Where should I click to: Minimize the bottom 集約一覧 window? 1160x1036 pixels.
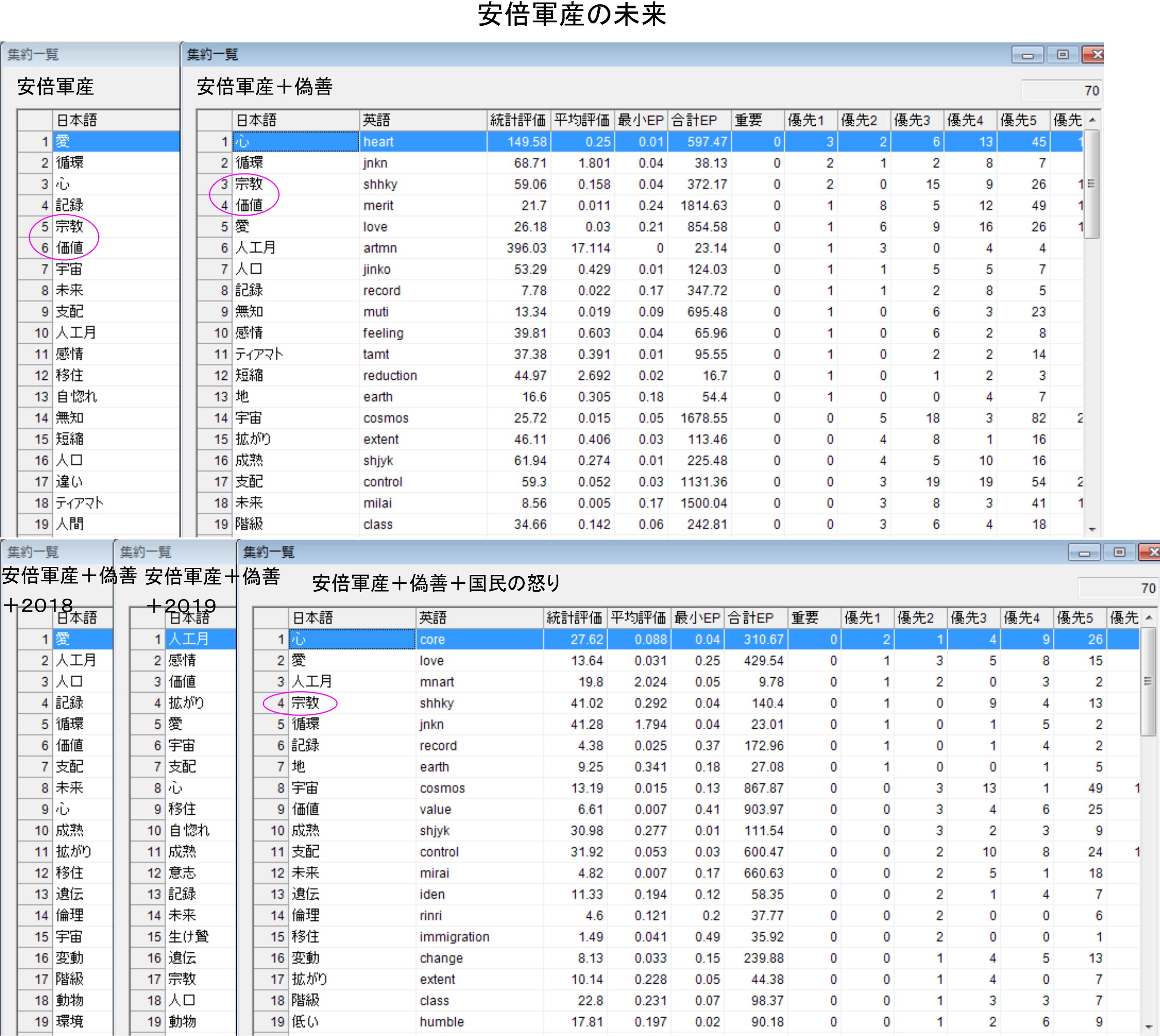tap(1084, 553)
